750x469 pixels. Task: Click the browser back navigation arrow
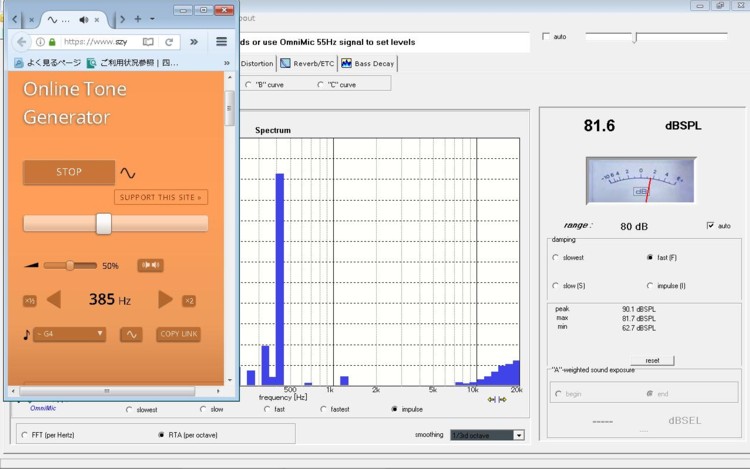coord(21,42)
